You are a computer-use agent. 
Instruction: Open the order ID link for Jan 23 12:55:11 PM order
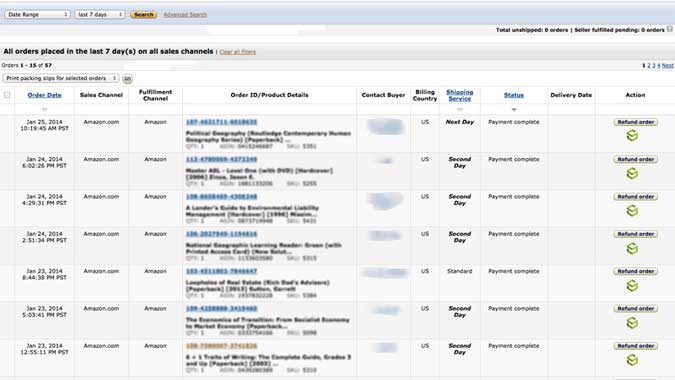(x=221, y=346)
